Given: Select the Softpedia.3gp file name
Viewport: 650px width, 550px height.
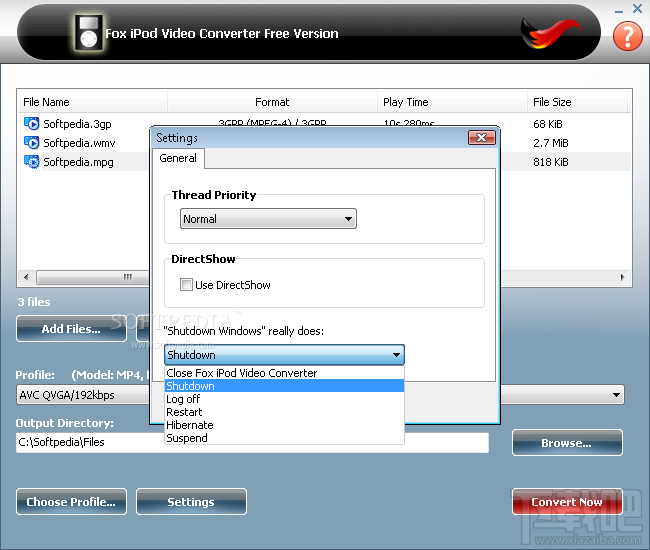Looking at the screenshot, I should [78, 124].
